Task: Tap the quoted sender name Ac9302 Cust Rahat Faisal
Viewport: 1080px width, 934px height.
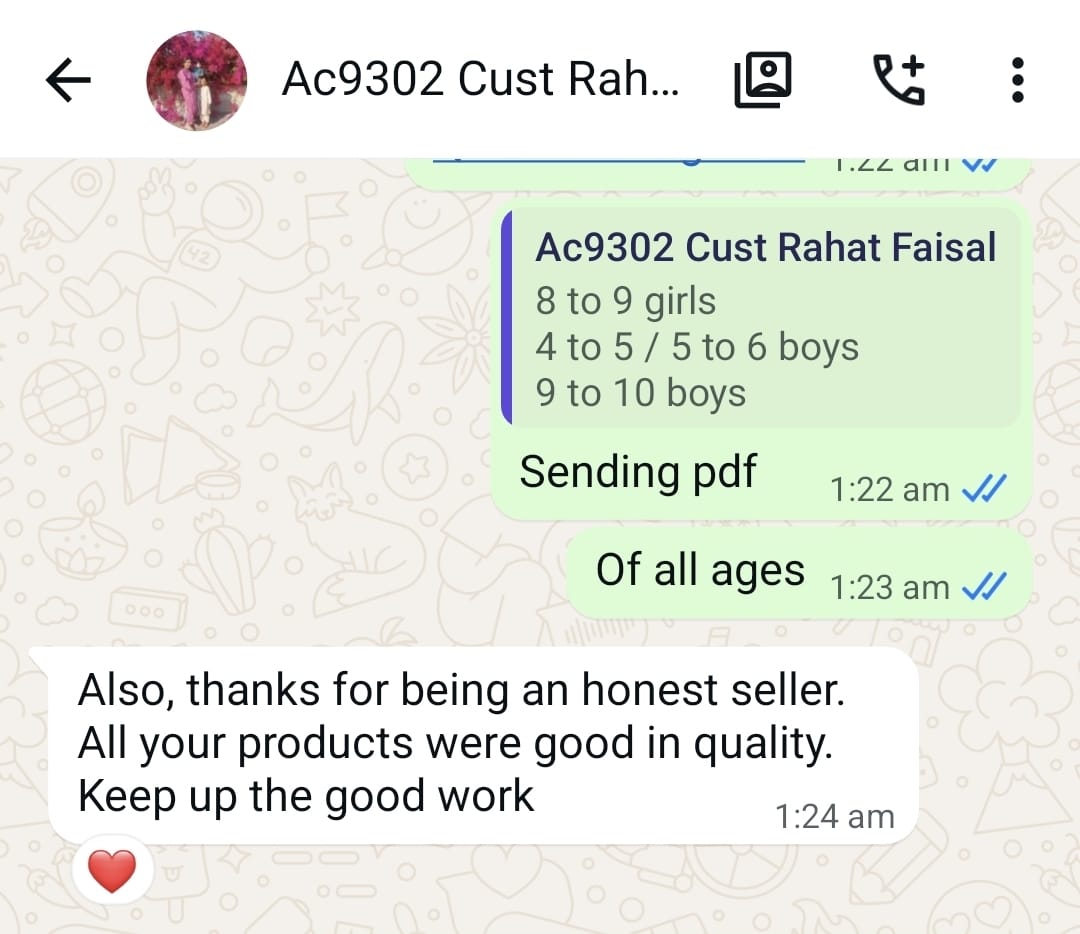Action: tap(765, 247)
